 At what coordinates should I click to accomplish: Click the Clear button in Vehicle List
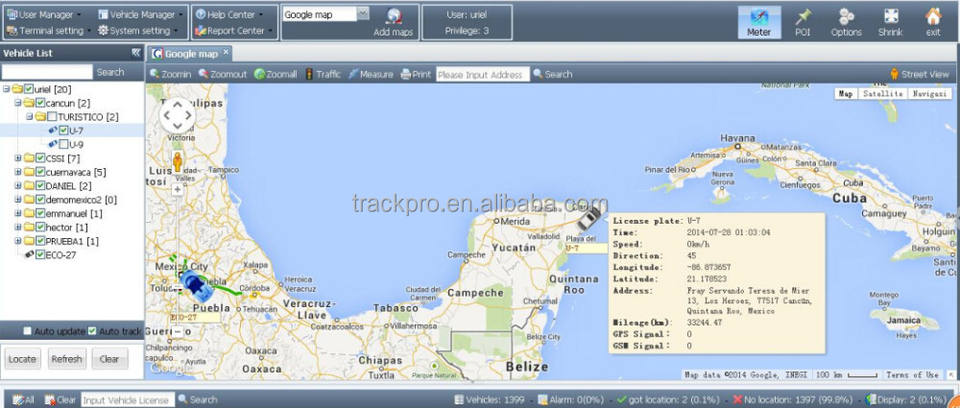(110, 359)
